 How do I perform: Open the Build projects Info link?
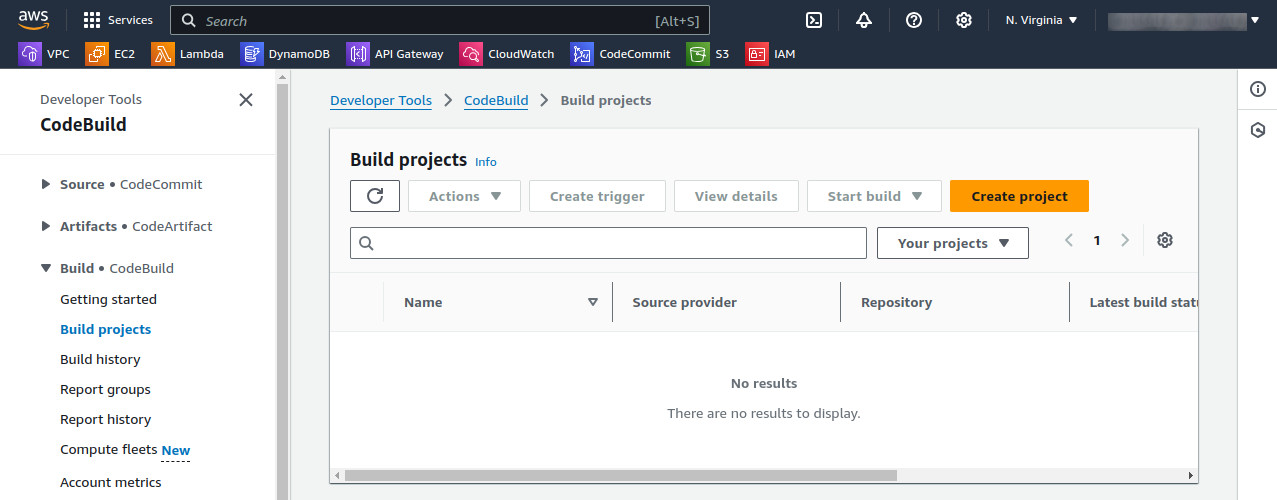485,162
